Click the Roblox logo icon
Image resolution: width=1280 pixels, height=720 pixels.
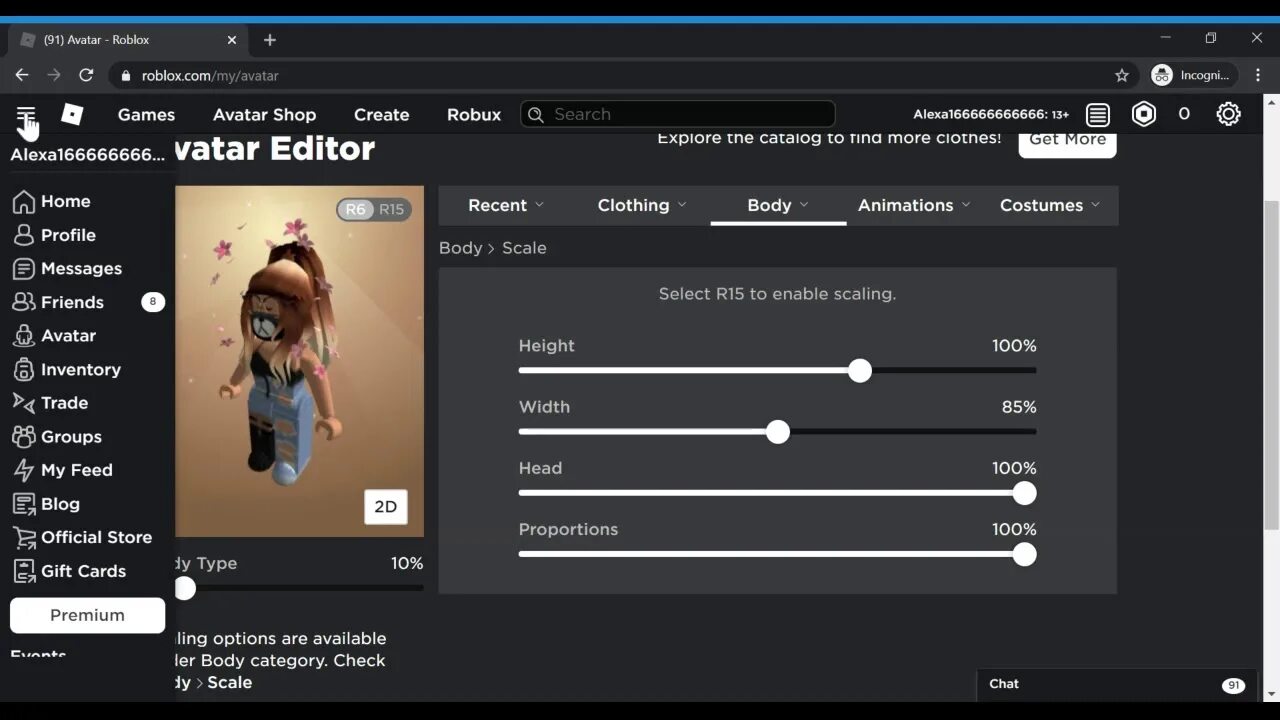click(x=72, y=114)
